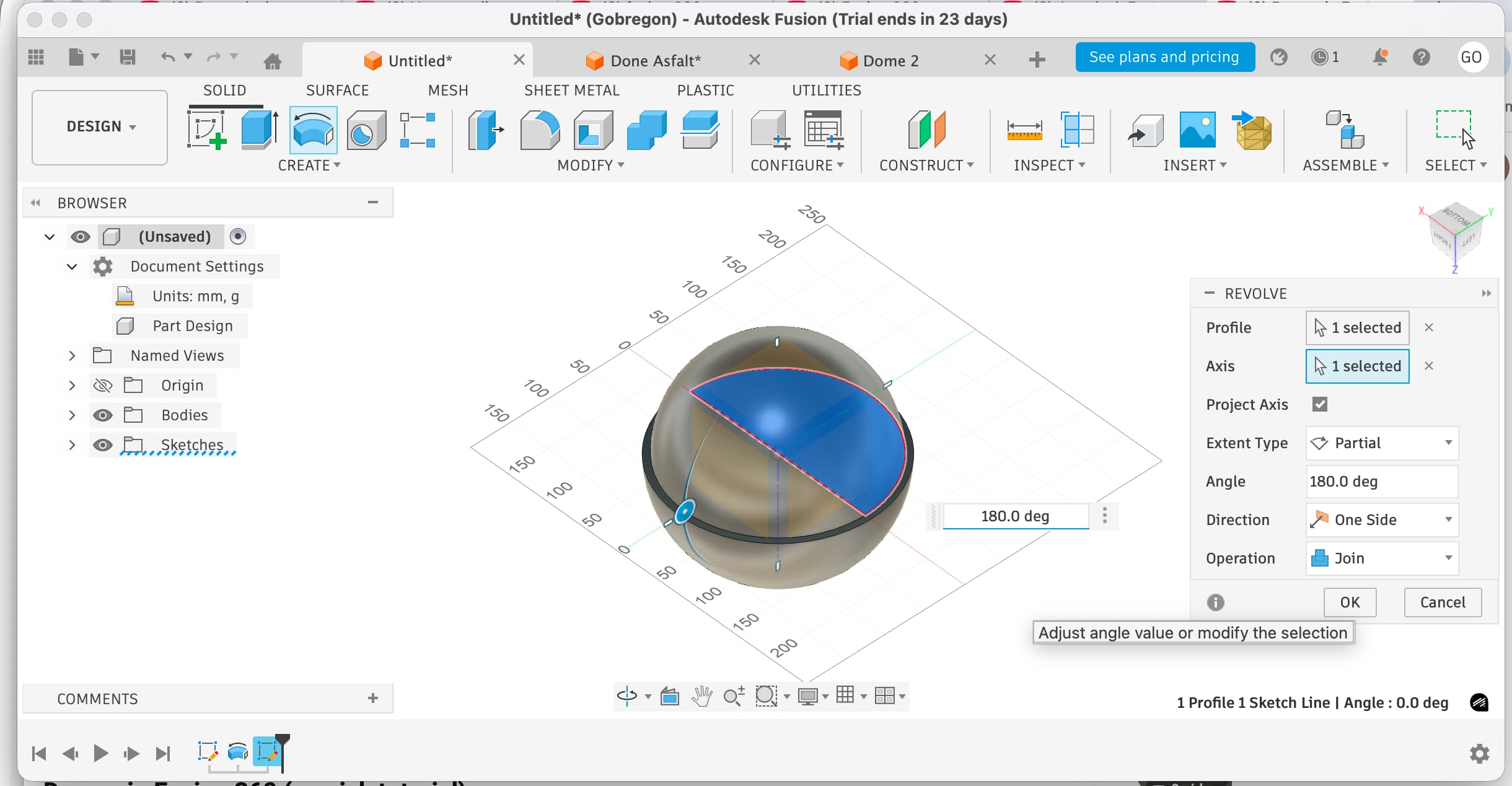The image size is (1512, 786).
Task: Click See plans and pricing
Action: click(x=1164, y=56)
